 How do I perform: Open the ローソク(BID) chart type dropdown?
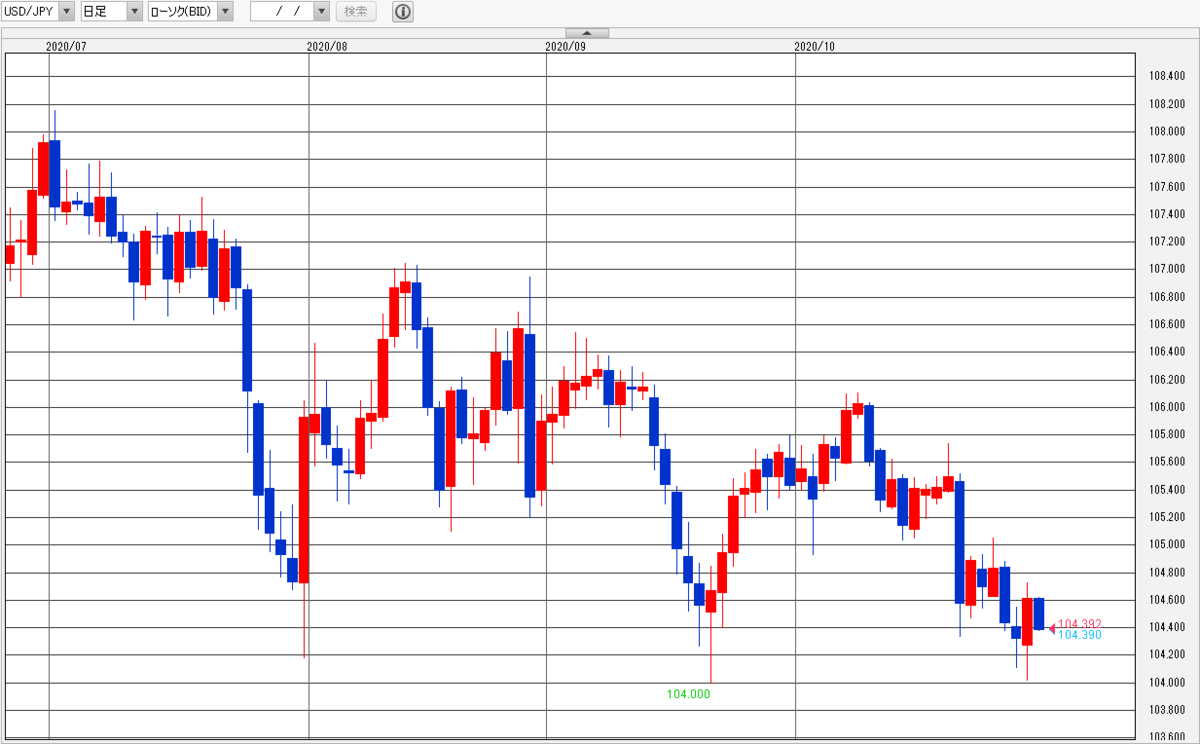coord(190,12)
